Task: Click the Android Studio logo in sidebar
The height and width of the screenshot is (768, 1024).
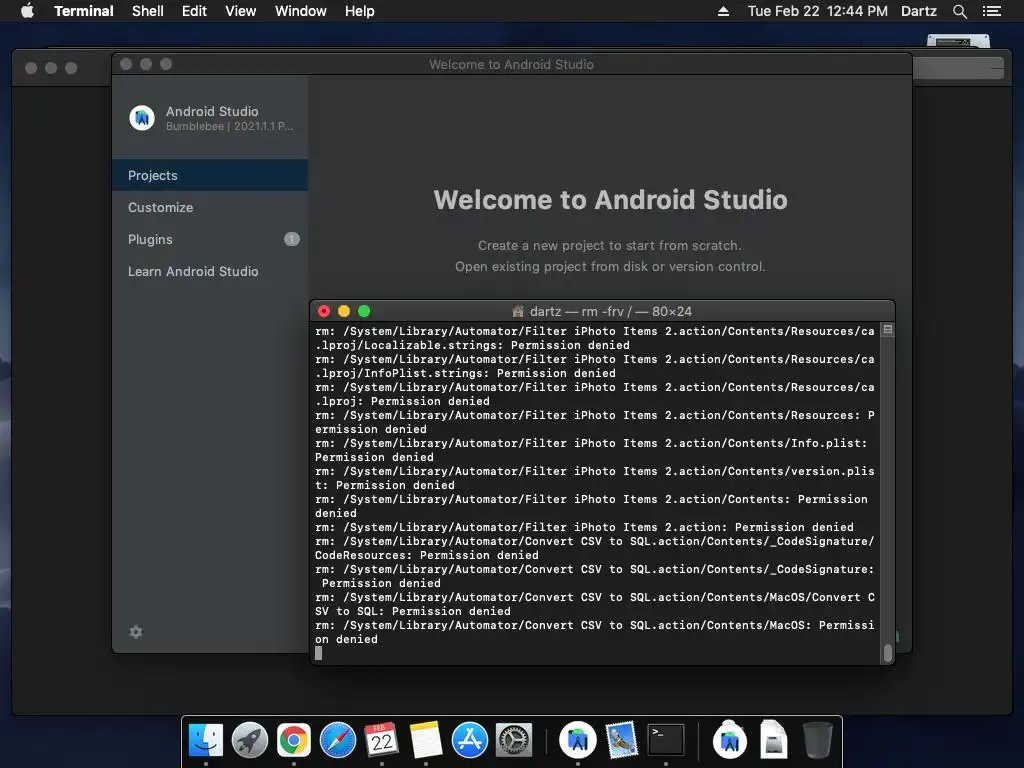Action: [142, 118]
